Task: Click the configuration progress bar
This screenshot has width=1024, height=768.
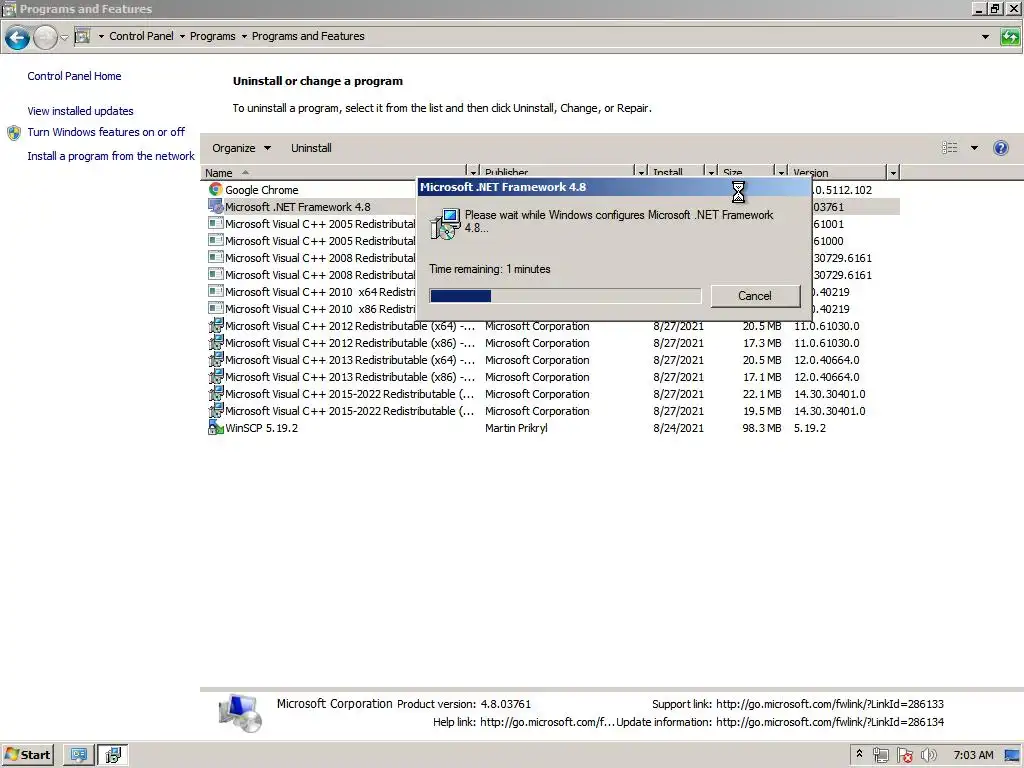Action: [565, 296]
